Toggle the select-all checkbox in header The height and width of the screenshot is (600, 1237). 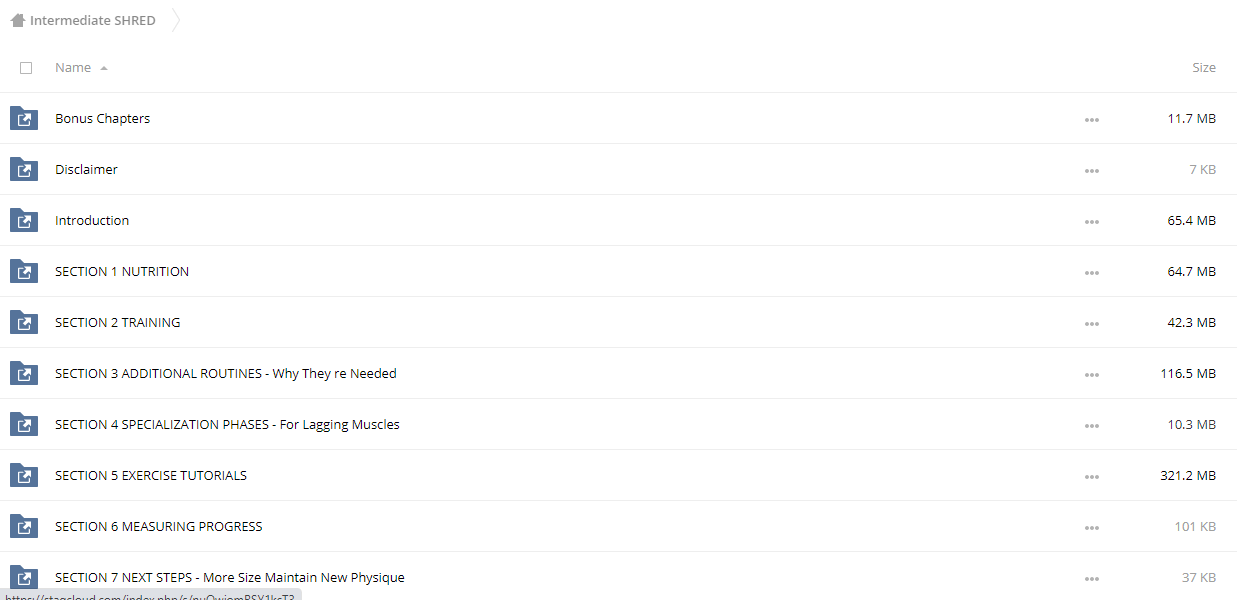(26, 68)
